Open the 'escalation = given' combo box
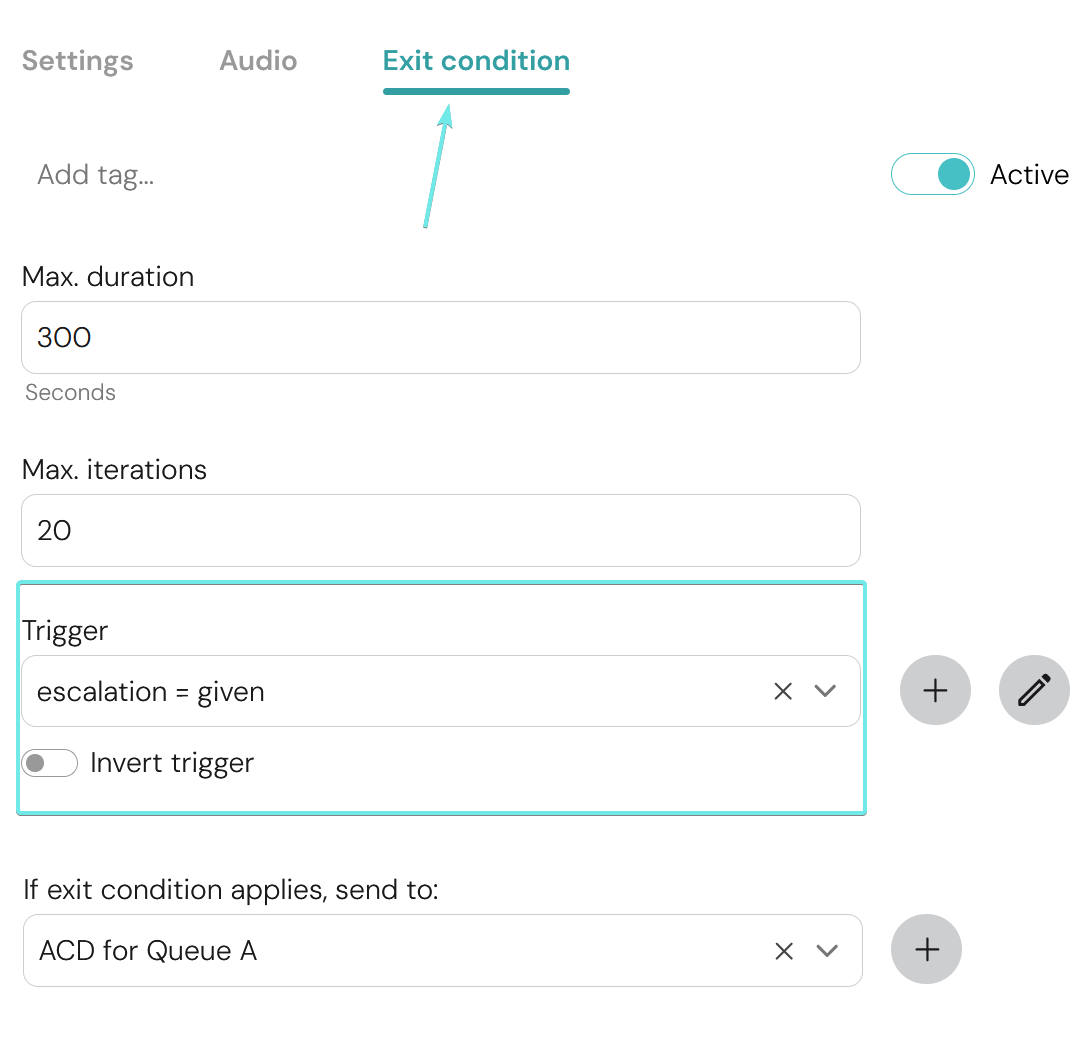The height and width of the screenshot is (1047, 1088). [390, 691]
